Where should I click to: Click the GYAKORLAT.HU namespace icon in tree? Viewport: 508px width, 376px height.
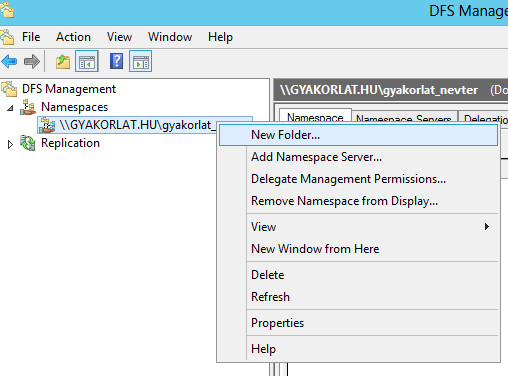(x=47, y=125)
